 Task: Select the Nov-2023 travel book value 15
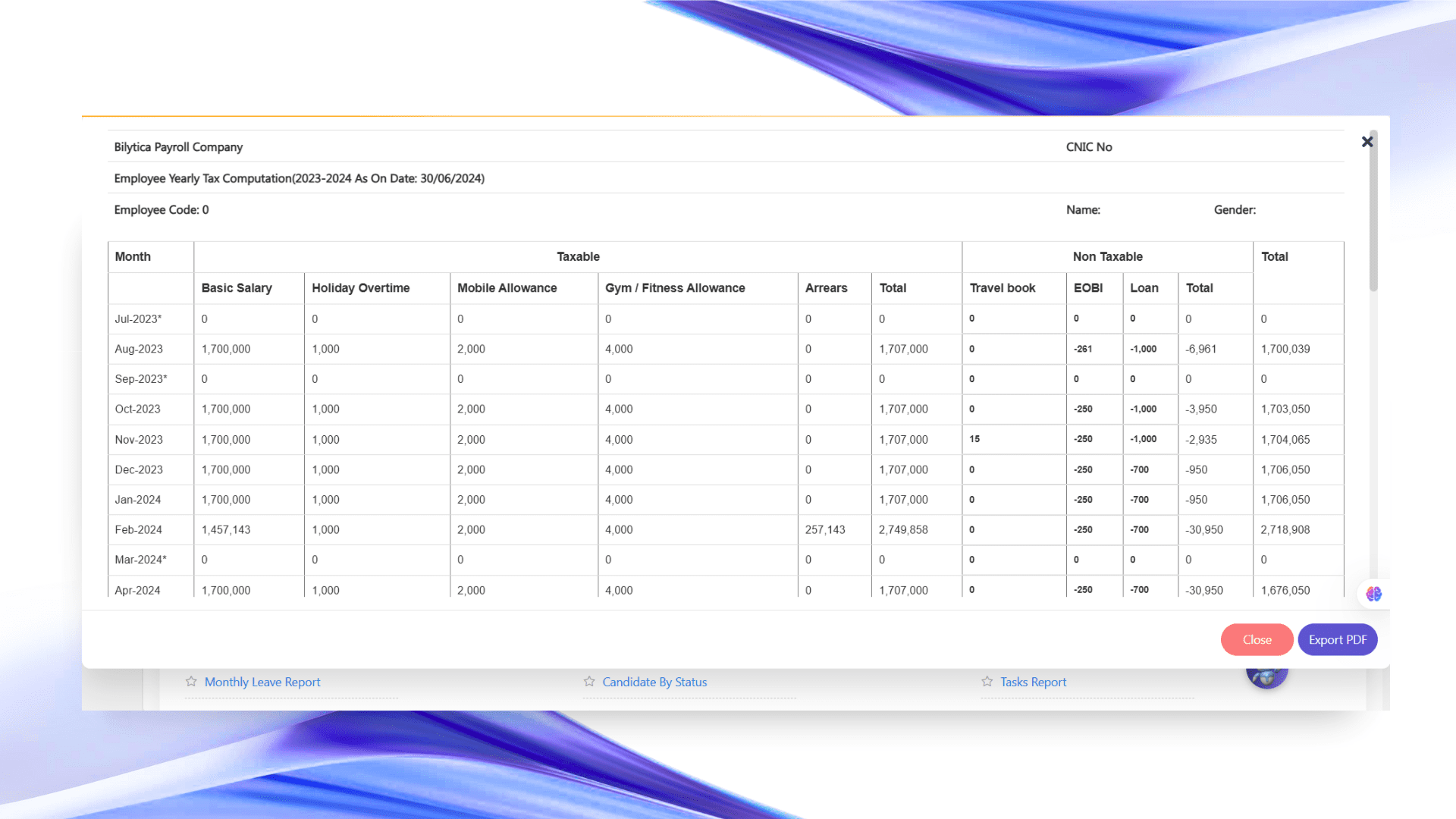[x=974, y=439]
